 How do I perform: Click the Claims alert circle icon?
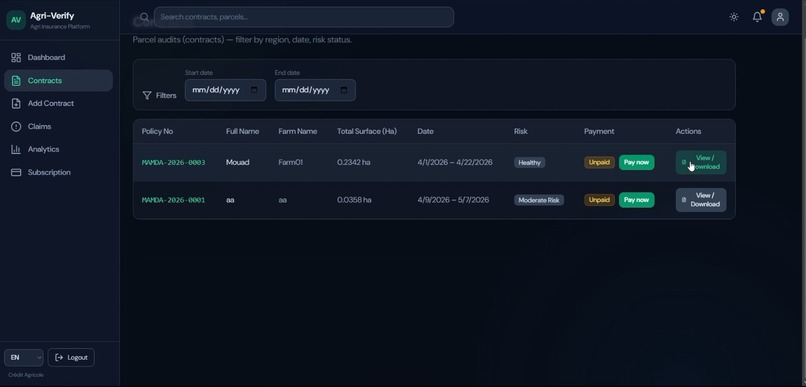click(16, 126)
